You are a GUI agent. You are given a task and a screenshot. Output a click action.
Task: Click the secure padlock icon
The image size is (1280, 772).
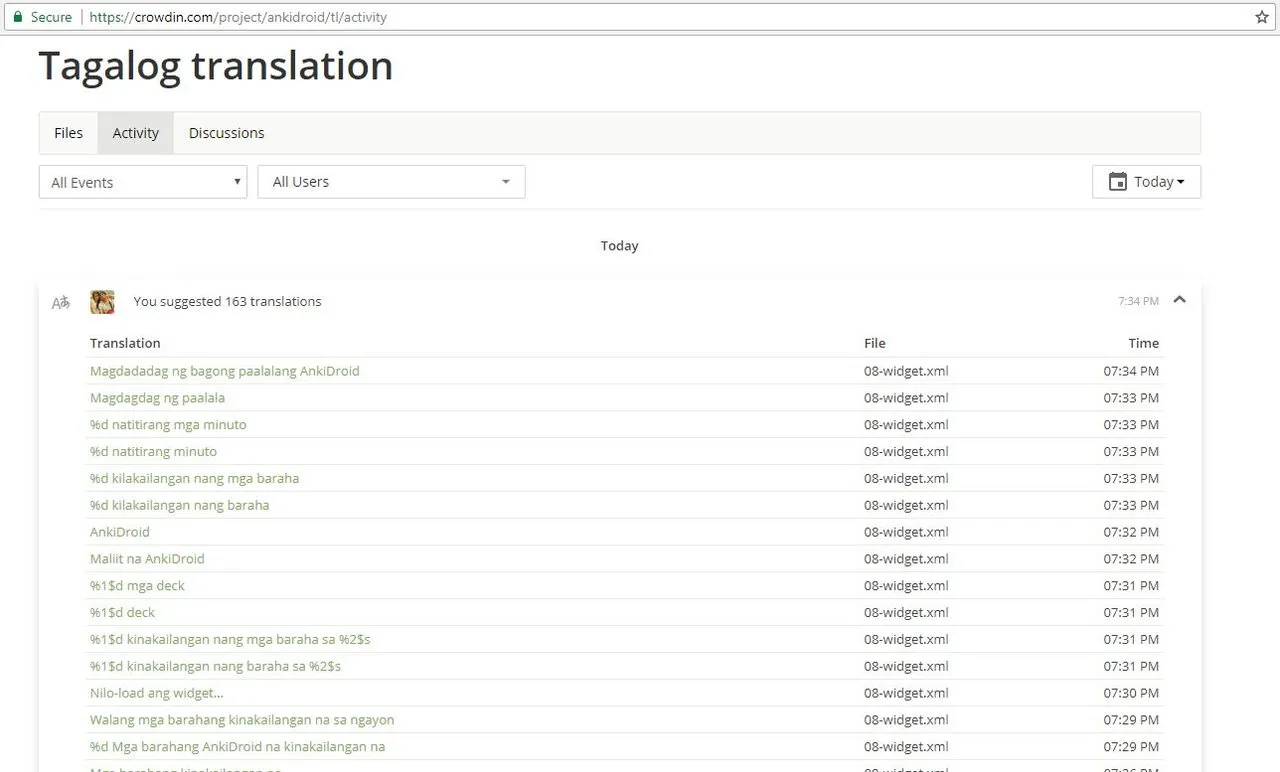(17, 17)
